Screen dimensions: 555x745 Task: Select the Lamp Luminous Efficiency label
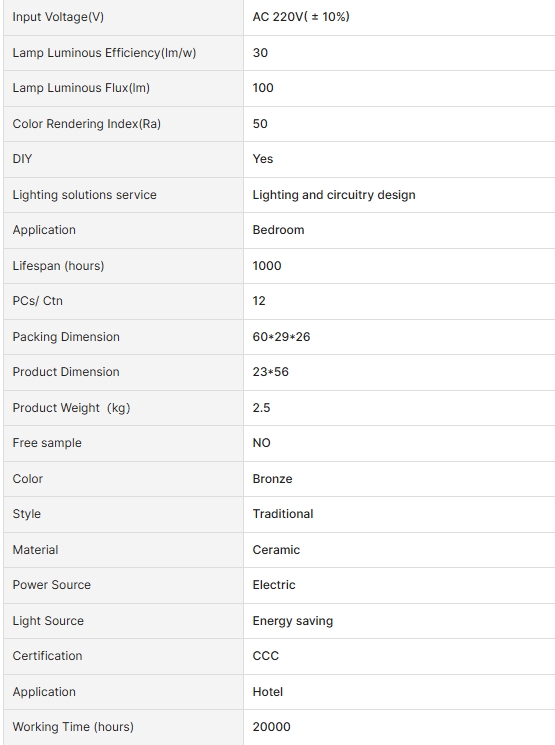104,53
